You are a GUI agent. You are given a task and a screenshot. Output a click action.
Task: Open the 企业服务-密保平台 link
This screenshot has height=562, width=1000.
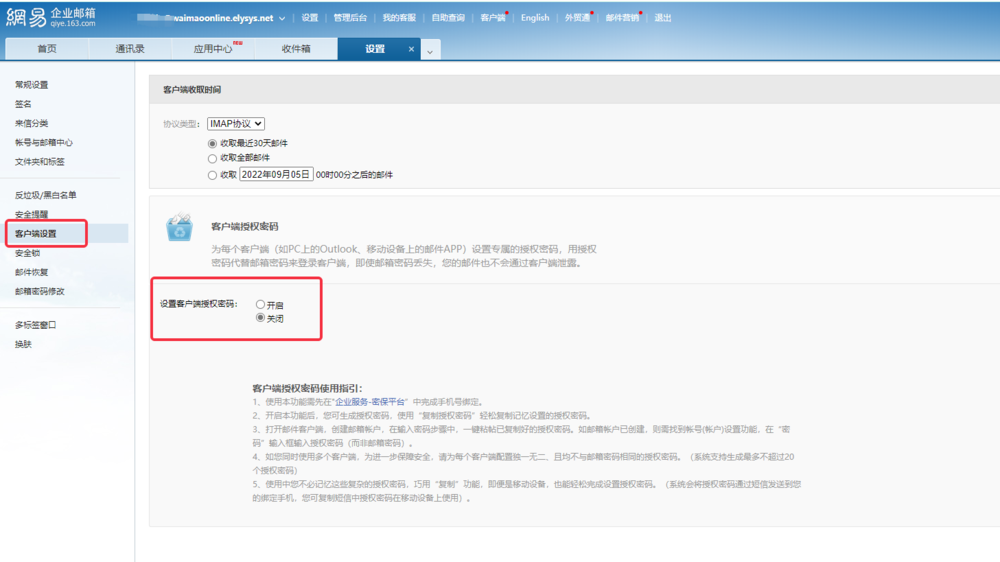tap(370, 402)
